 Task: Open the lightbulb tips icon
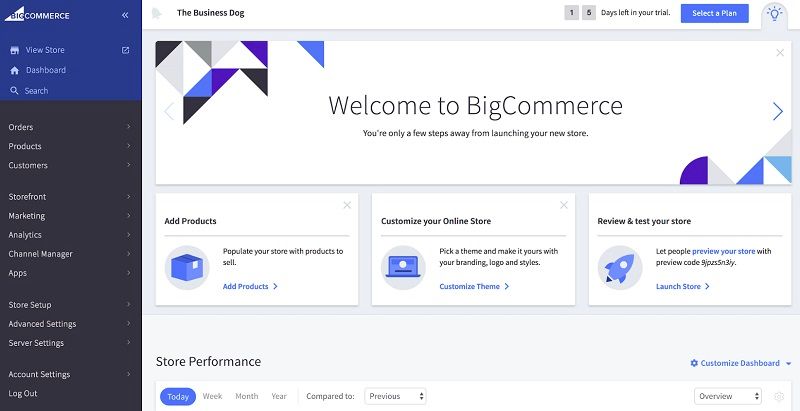pyautogui.click(x=774, y=14)
